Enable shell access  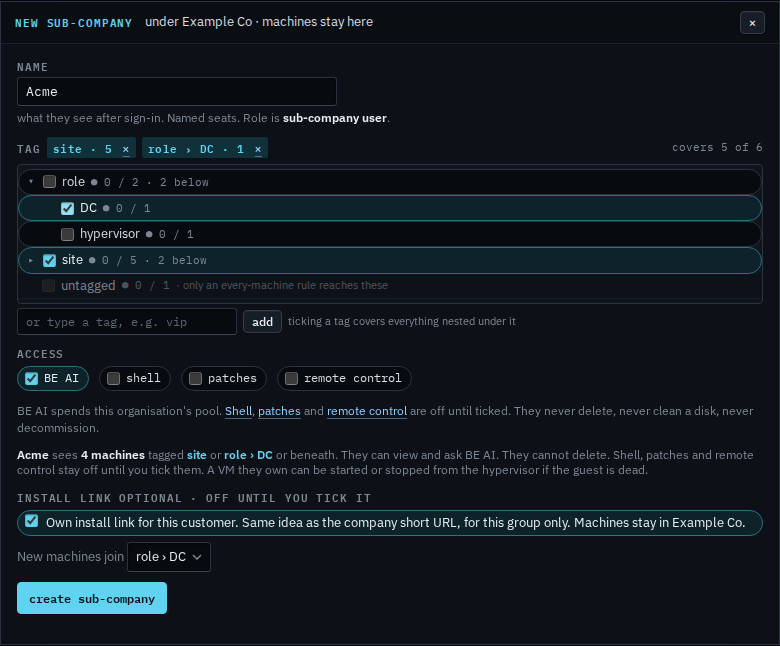pyautogui.click(x=113, y=378)
